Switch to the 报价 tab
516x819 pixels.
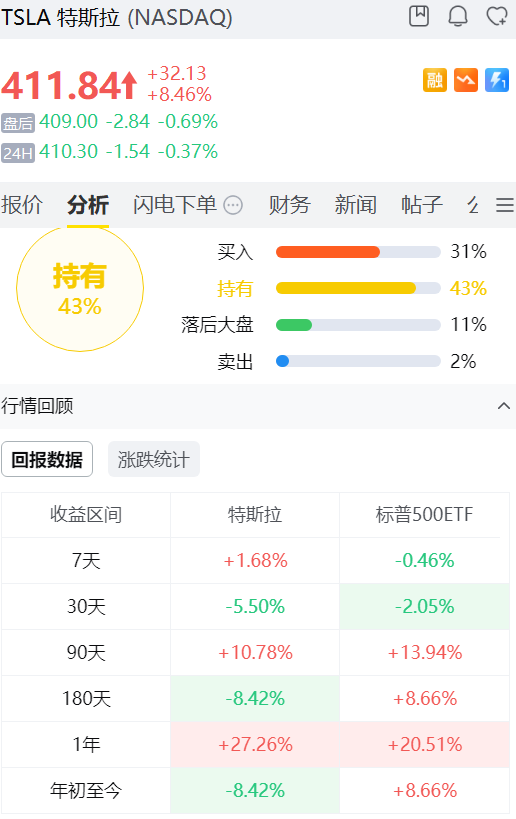click(21, 205)
